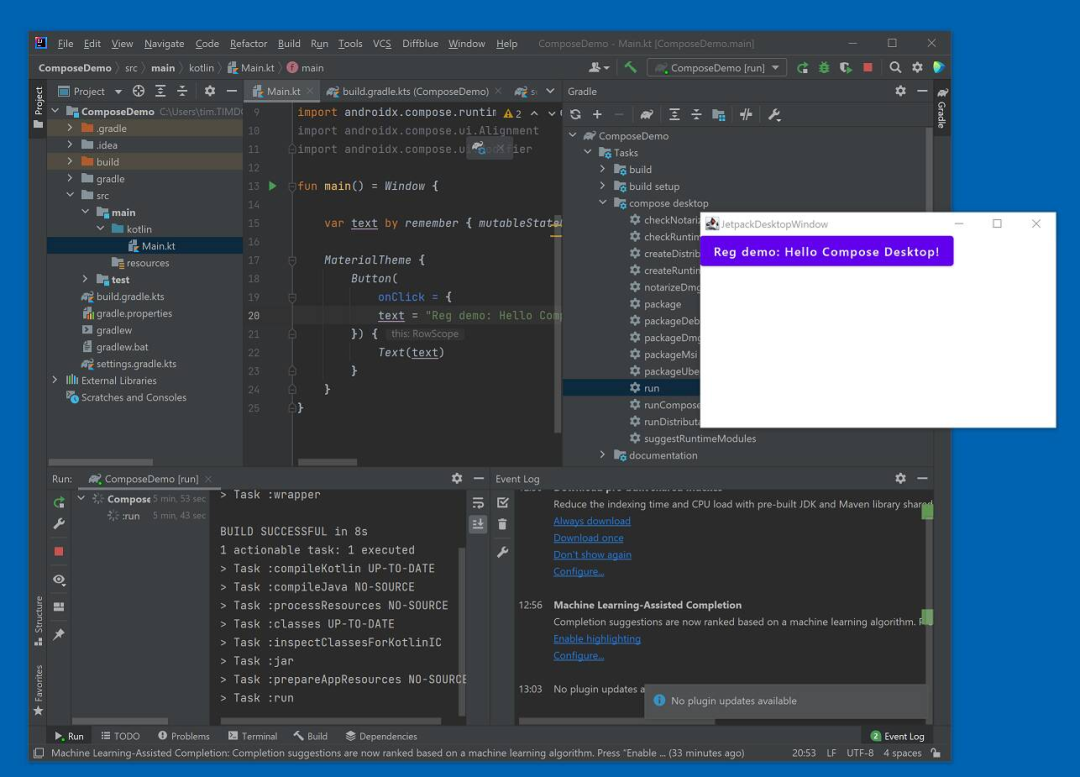Select the Execute Gradle Task elephant icon
This screenshot has height=777, width=1080.
pyautogui.click(x=645, y=114)
